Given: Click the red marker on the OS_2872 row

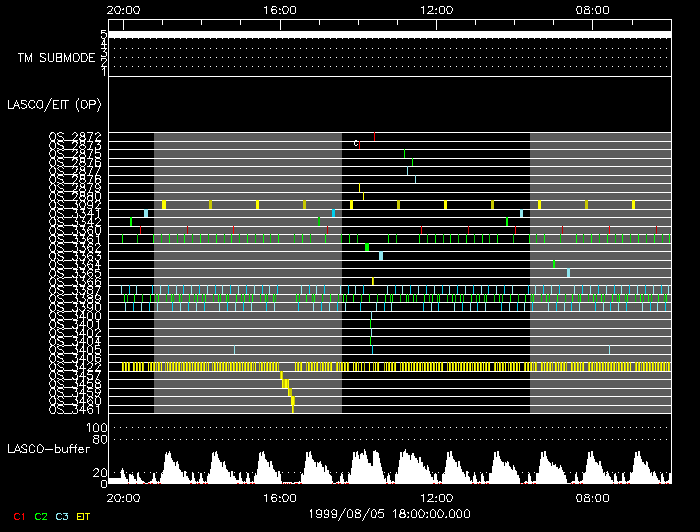Looking at the screenshot, I should tap(375, 135).
